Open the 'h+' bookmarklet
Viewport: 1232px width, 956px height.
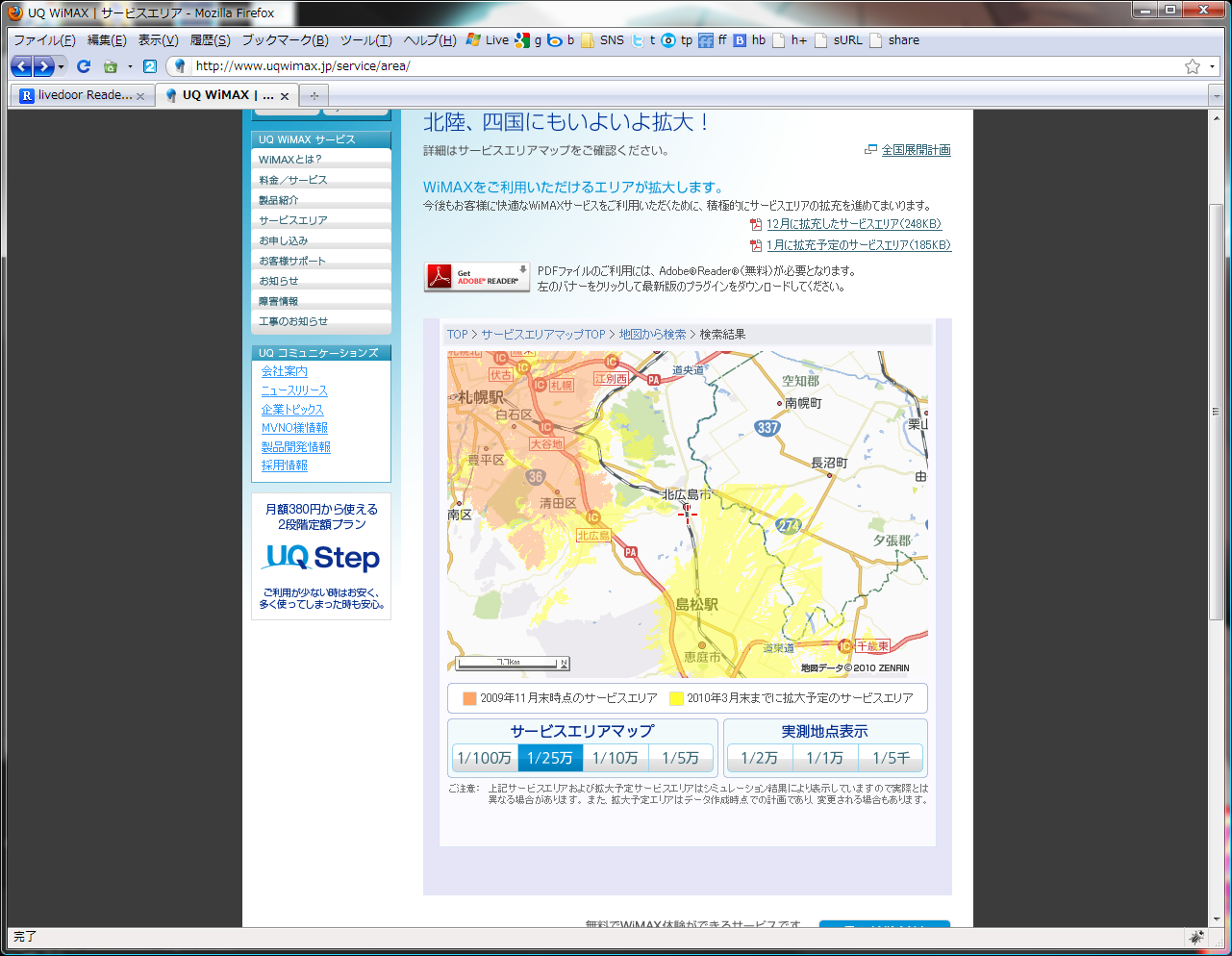pyautogui.click(x=790, y=39)
